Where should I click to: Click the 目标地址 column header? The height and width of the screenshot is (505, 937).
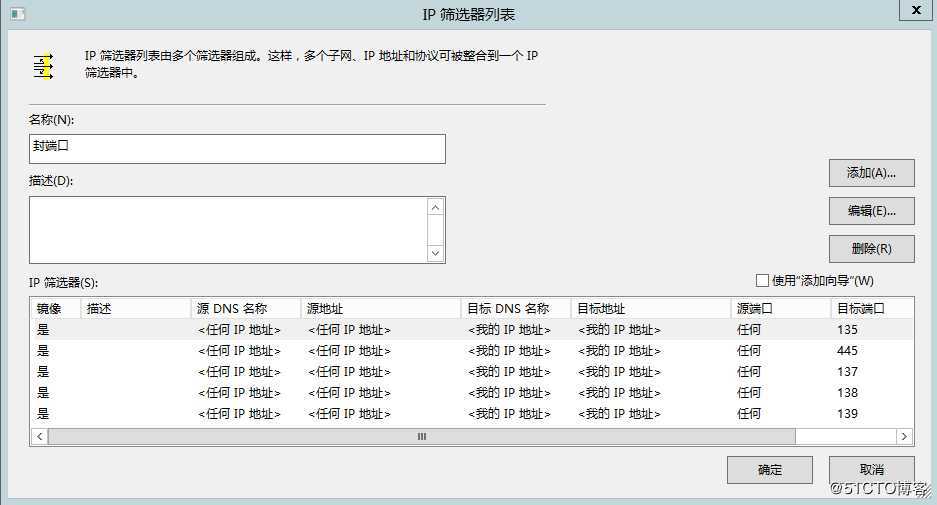[x=650, y=308]
